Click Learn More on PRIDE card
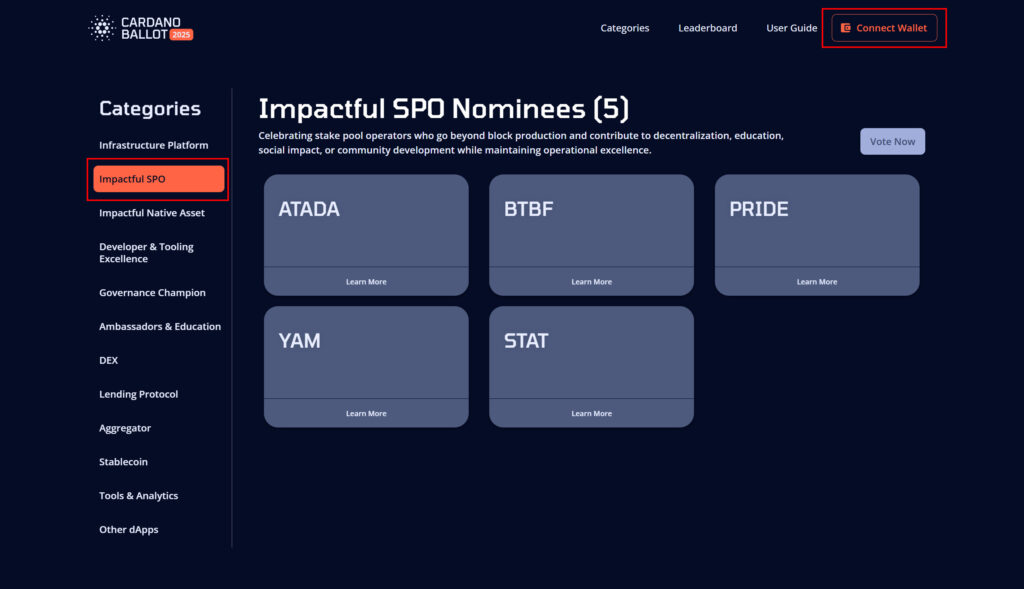The width and height of the screenshot is (1024, 589). (817, 282)
